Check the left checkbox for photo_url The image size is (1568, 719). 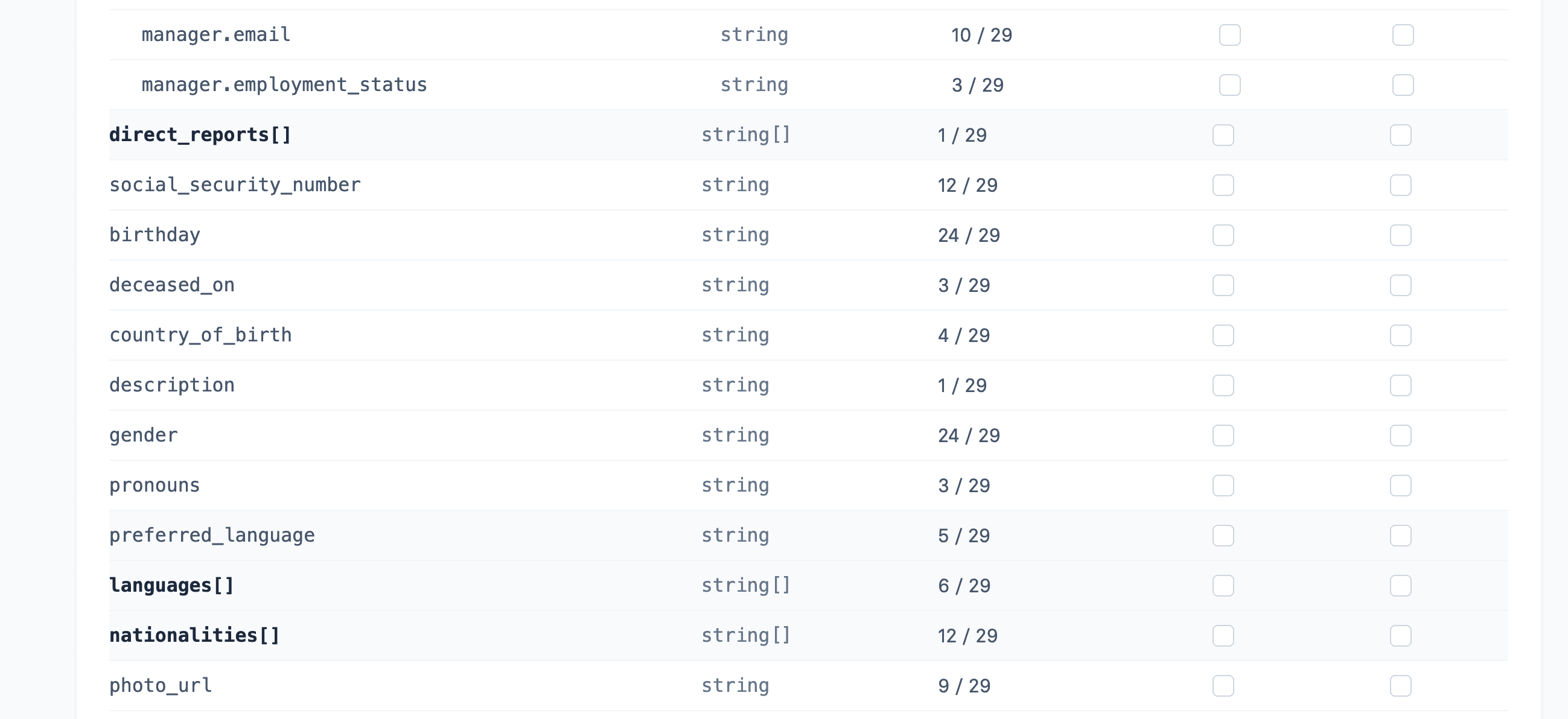[x=1223, y=686]
